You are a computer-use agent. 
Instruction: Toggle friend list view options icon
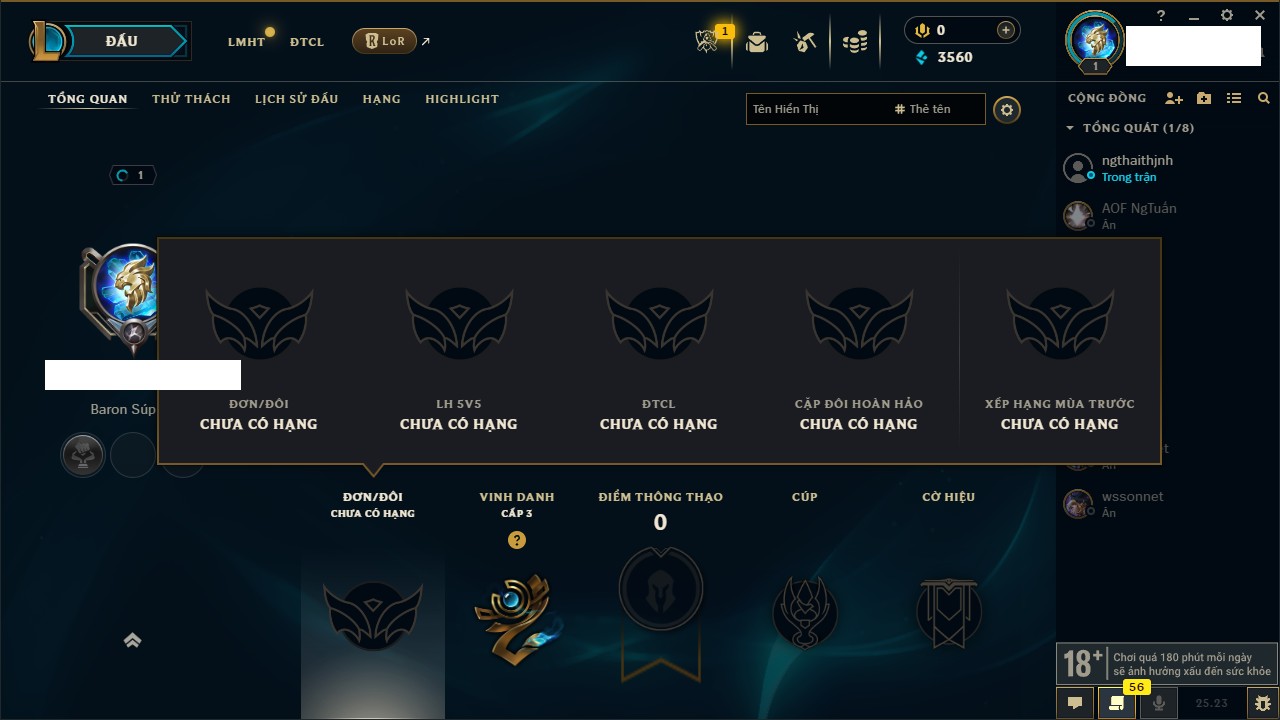(1234, 98)
